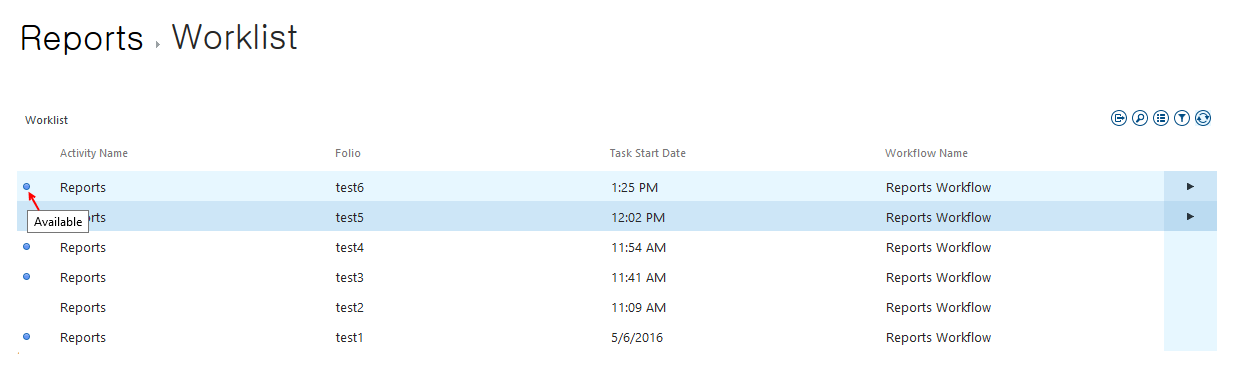Open the worklist search magnifier icon
The height and width of the screenshot is (386, 1236).
tap(1140, 118)
